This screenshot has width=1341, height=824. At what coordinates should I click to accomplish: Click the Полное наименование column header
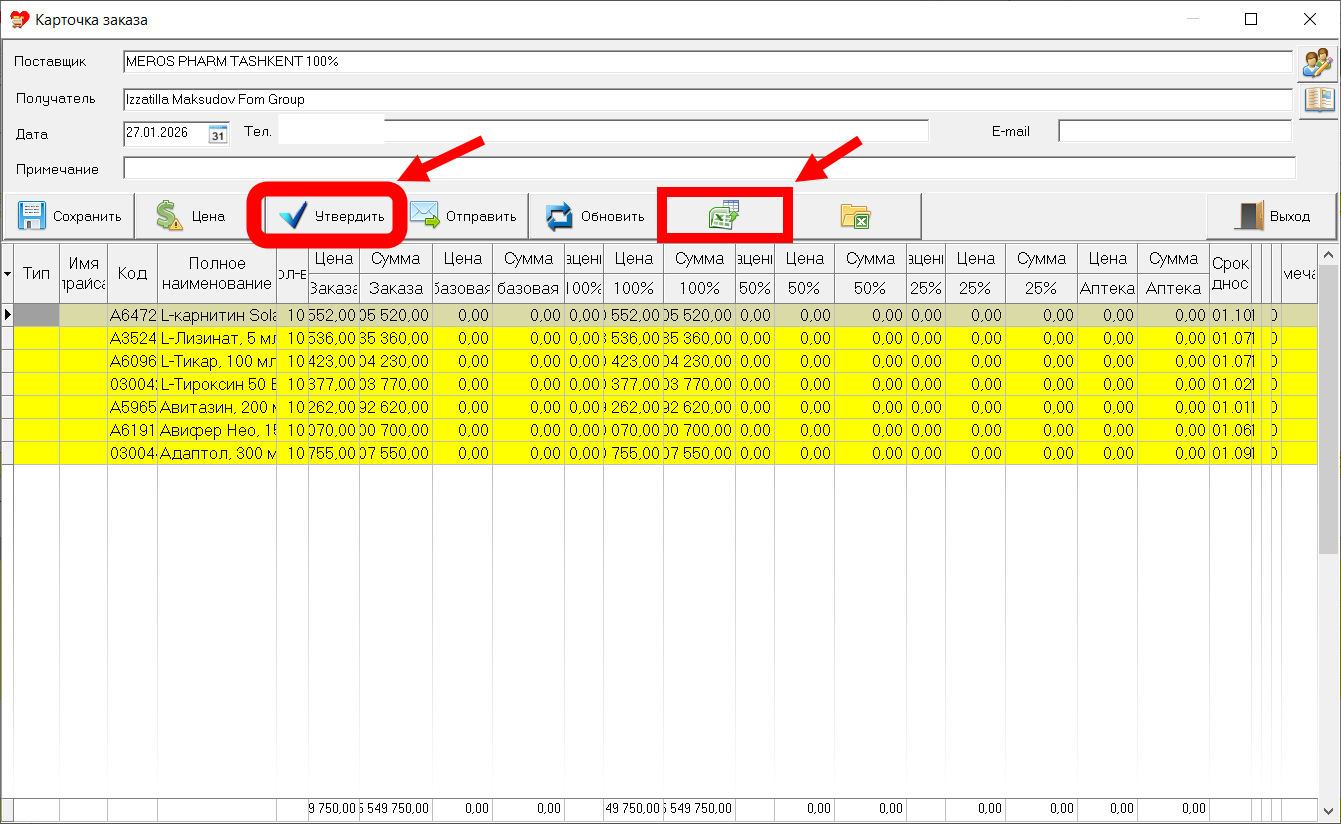point(216,273)
